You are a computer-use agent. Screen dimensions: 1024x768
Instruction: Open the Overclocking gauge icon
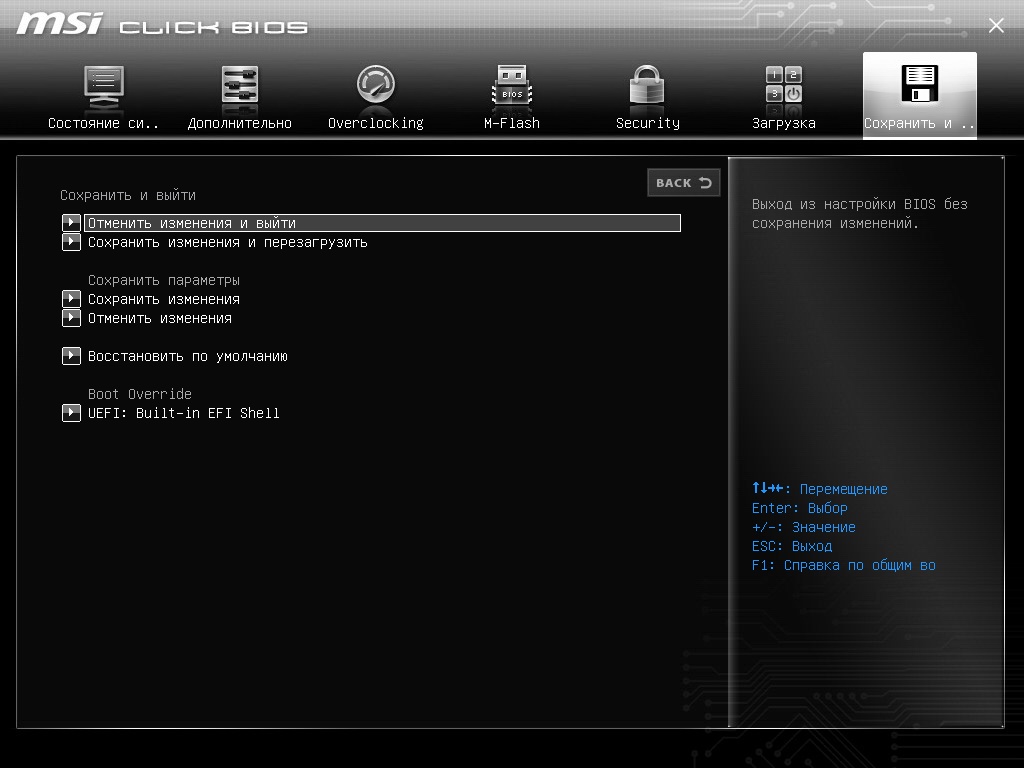pos(376,84)
